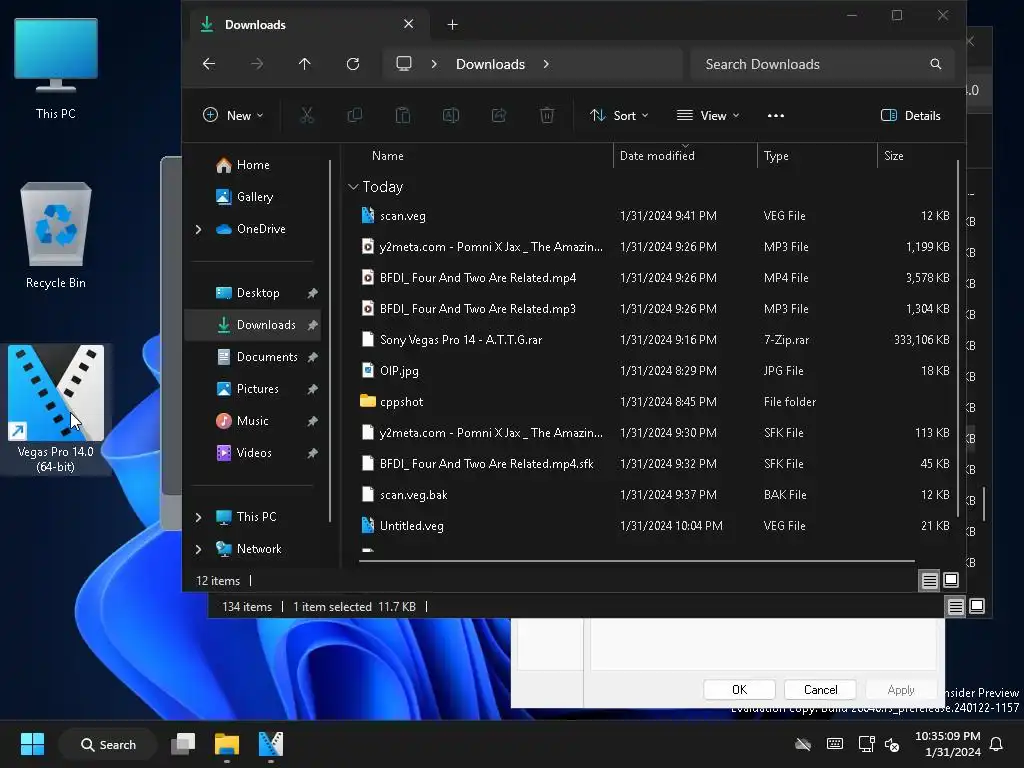This screenshot has height=768, width=1024.
Task: Switch to details list view icon
Action: tap(929, 580)
